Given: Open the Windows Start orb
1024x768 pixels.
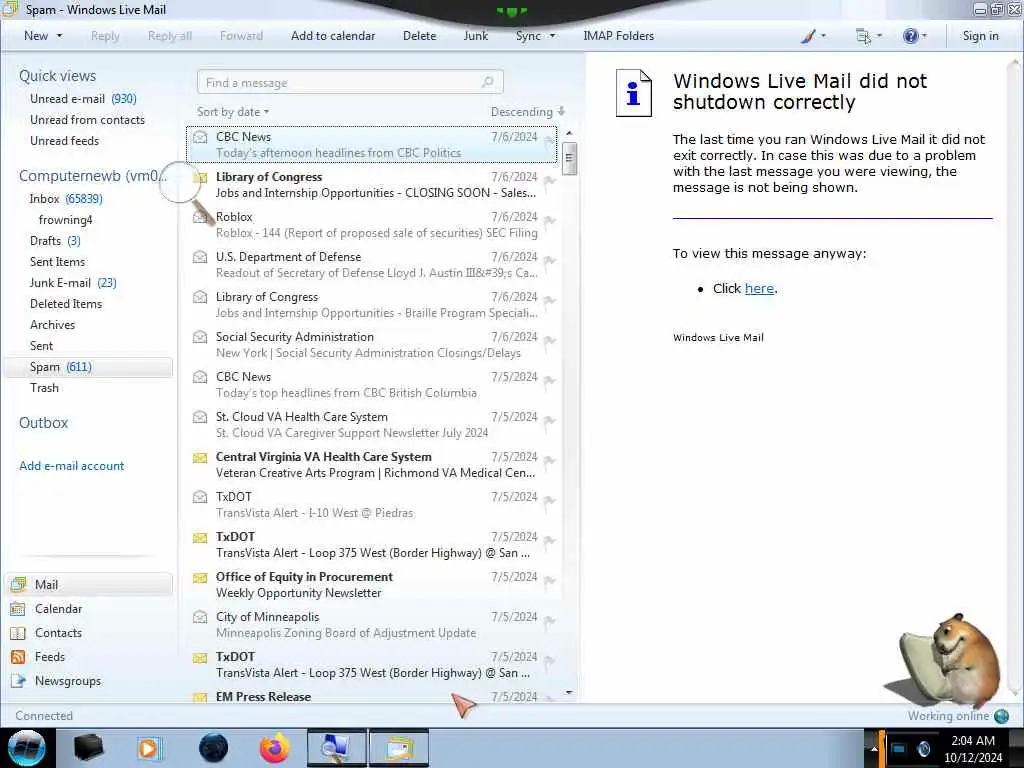Looking at the screenshot, I should pos(27,748).
